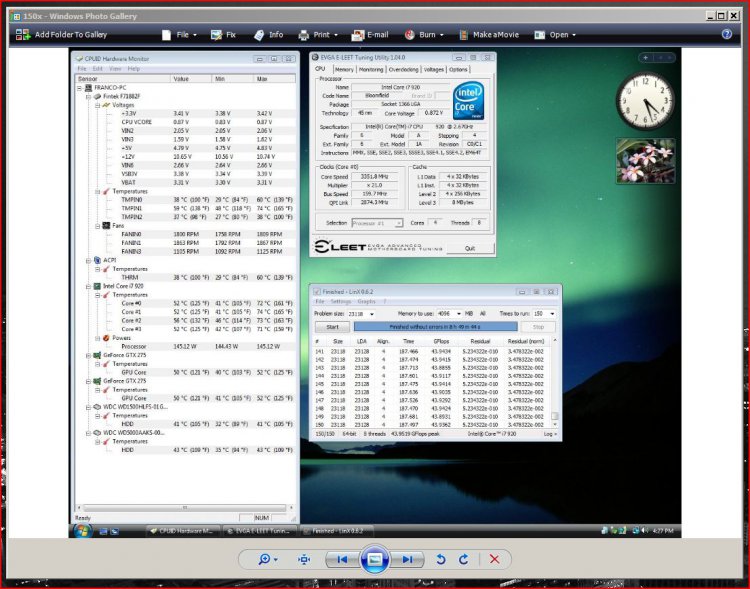Click the analog clock sidebar gadget
Screen dimensions: 750x589
644,101
